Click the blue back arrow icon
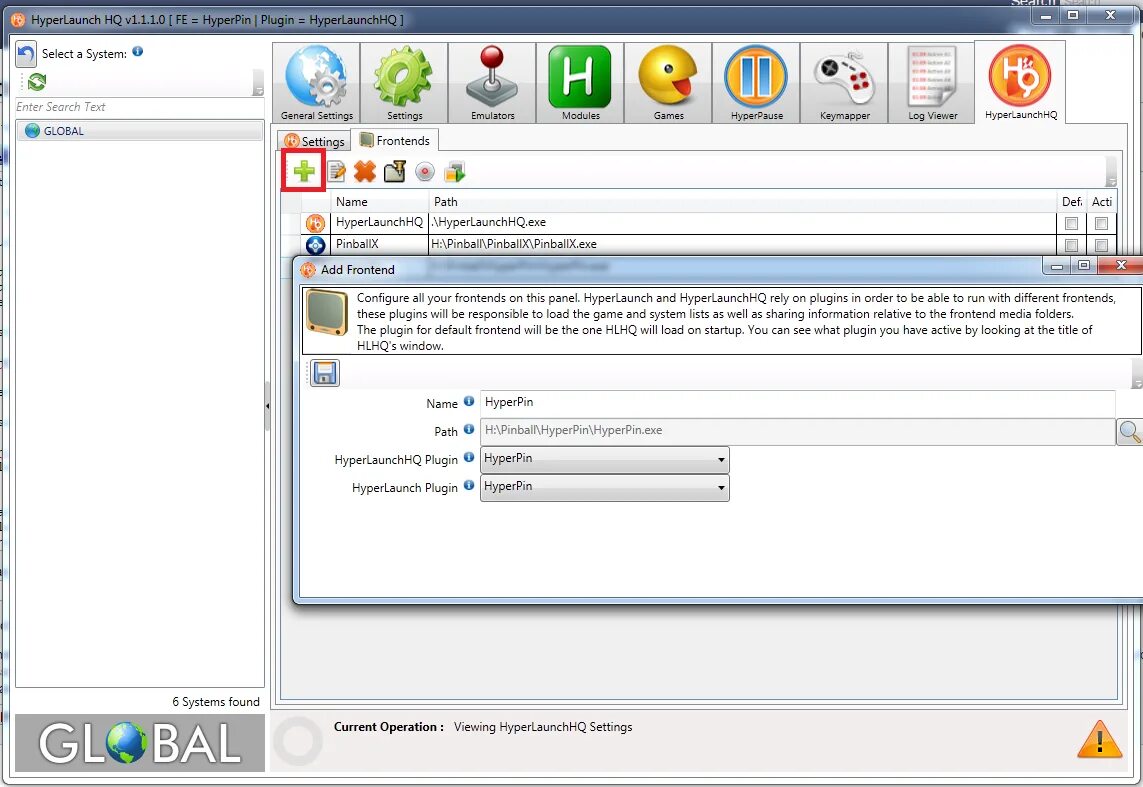1143x787 pixels. pos(26,54)
